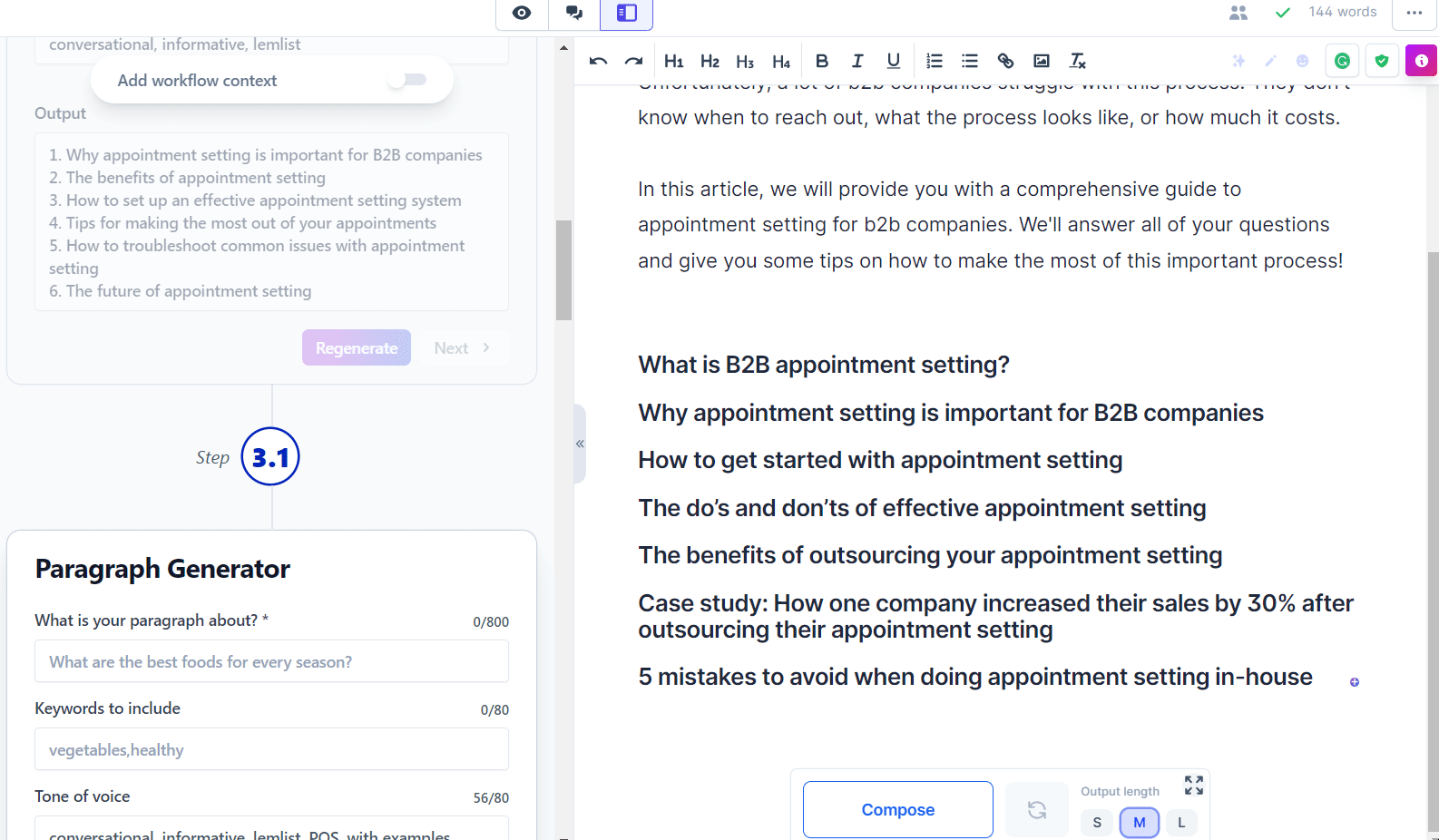Click the green saved checkmark icon

[x=1283, y=13]
